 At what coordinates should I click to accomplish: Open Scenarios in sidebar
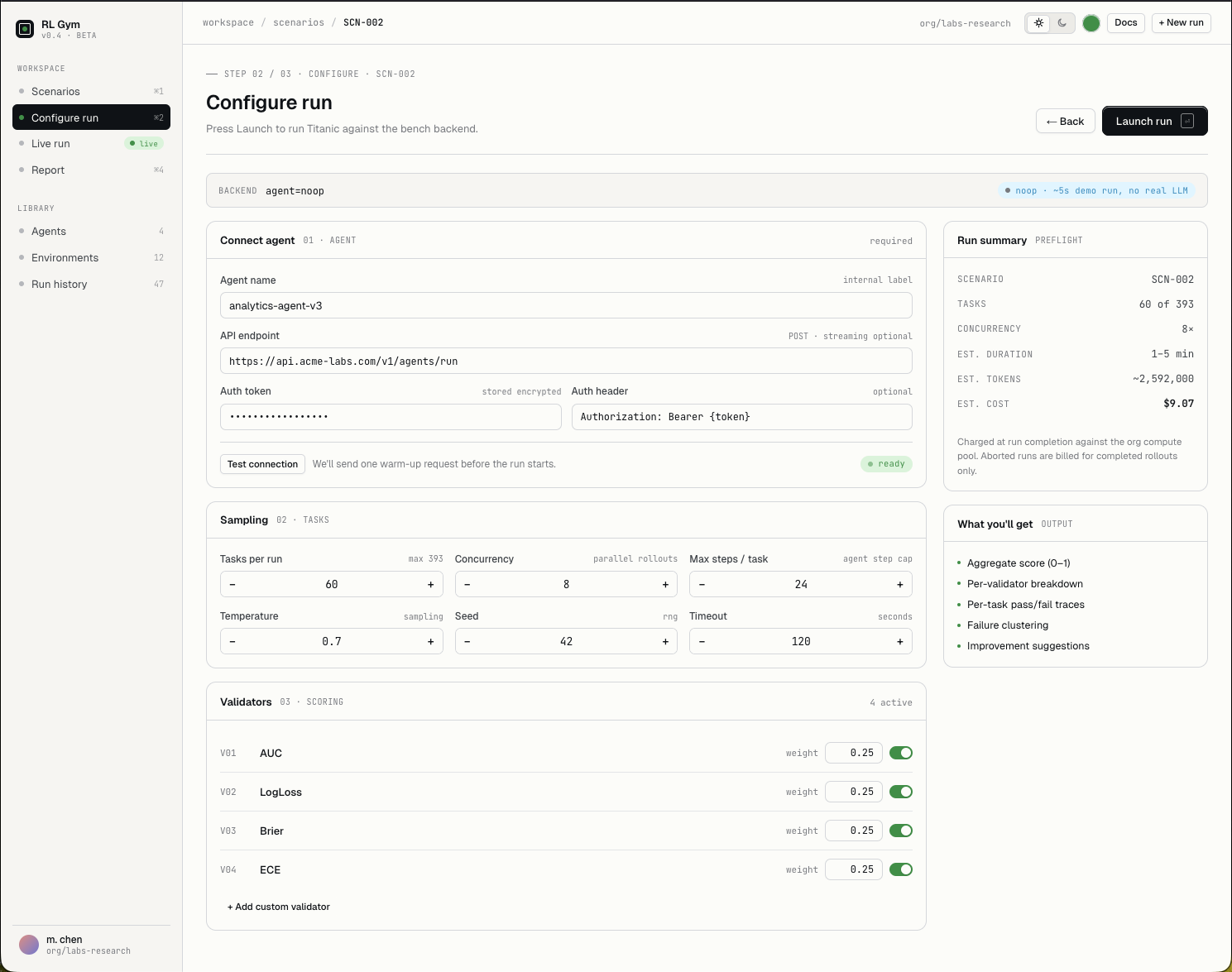pos(91,91)
